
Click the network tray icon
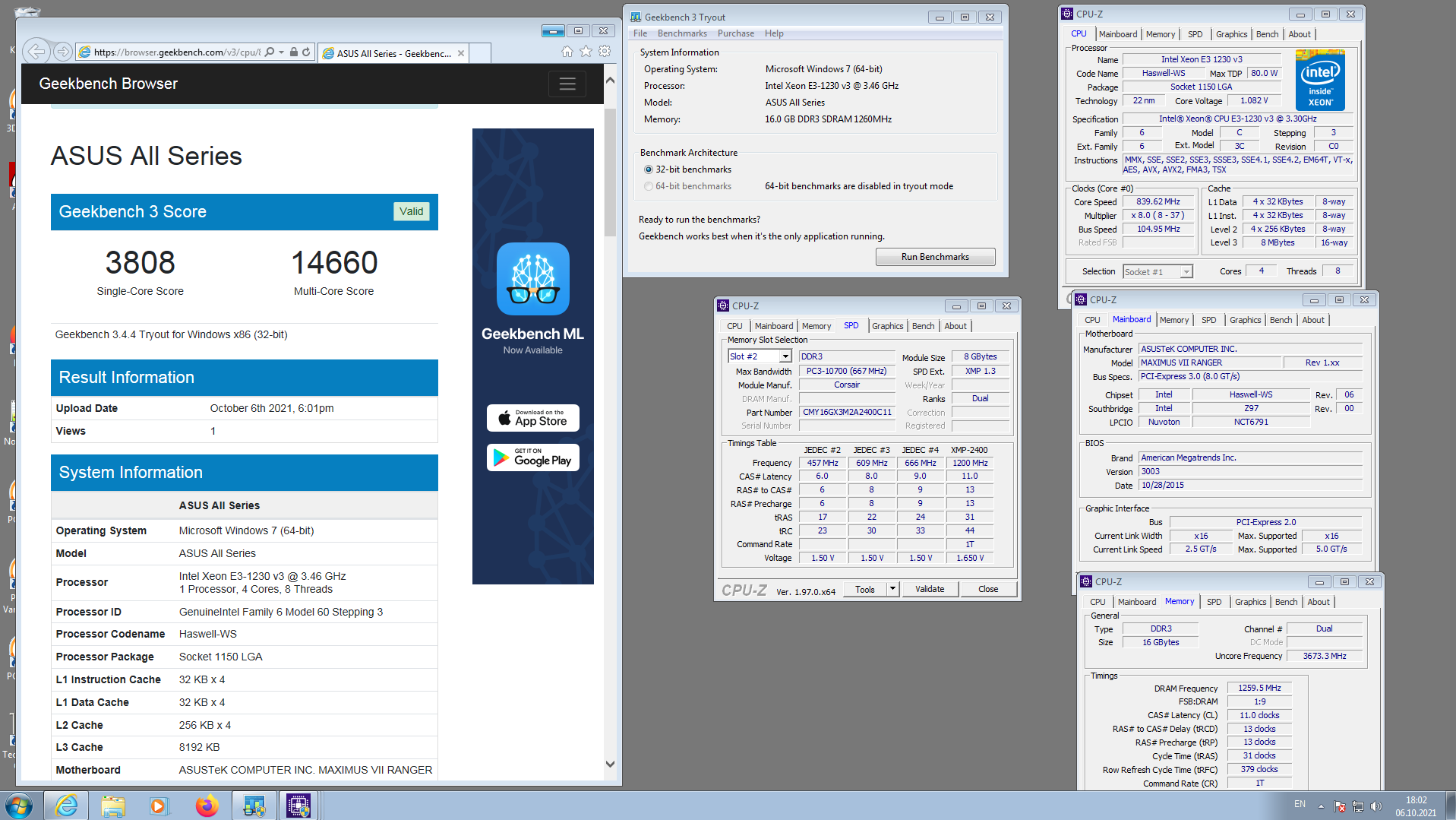1357,806
